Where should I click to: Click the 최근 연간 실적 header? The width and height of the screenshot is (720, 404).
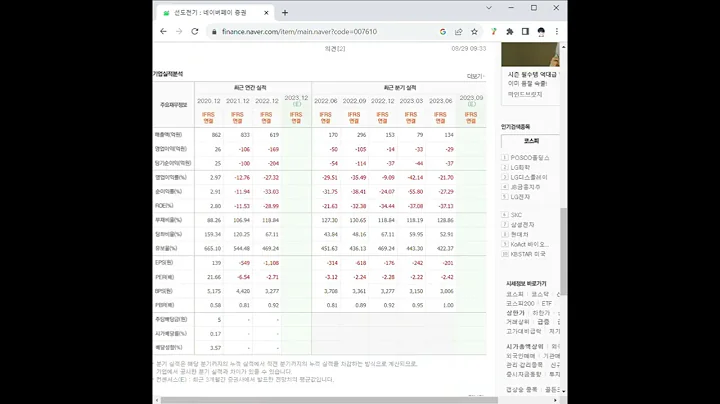point(250,88)
